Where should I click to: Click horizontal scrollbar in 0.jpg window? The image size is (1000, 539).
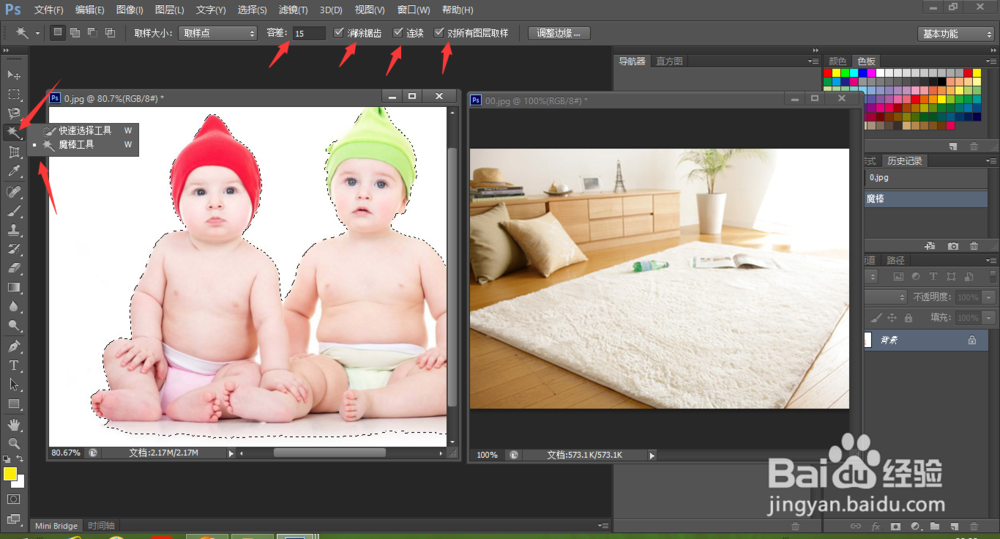coord(329,453)
